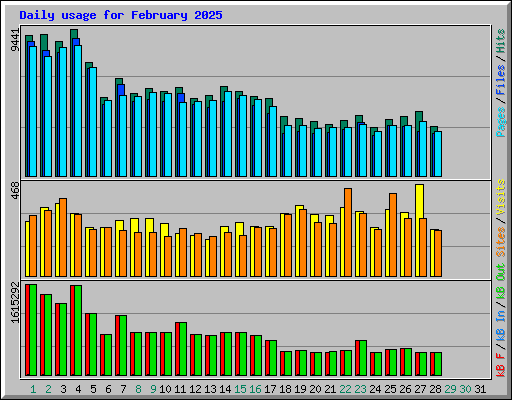Click day 18 on the x-axis
512x400 pixels.
click(x=285, y=389)
